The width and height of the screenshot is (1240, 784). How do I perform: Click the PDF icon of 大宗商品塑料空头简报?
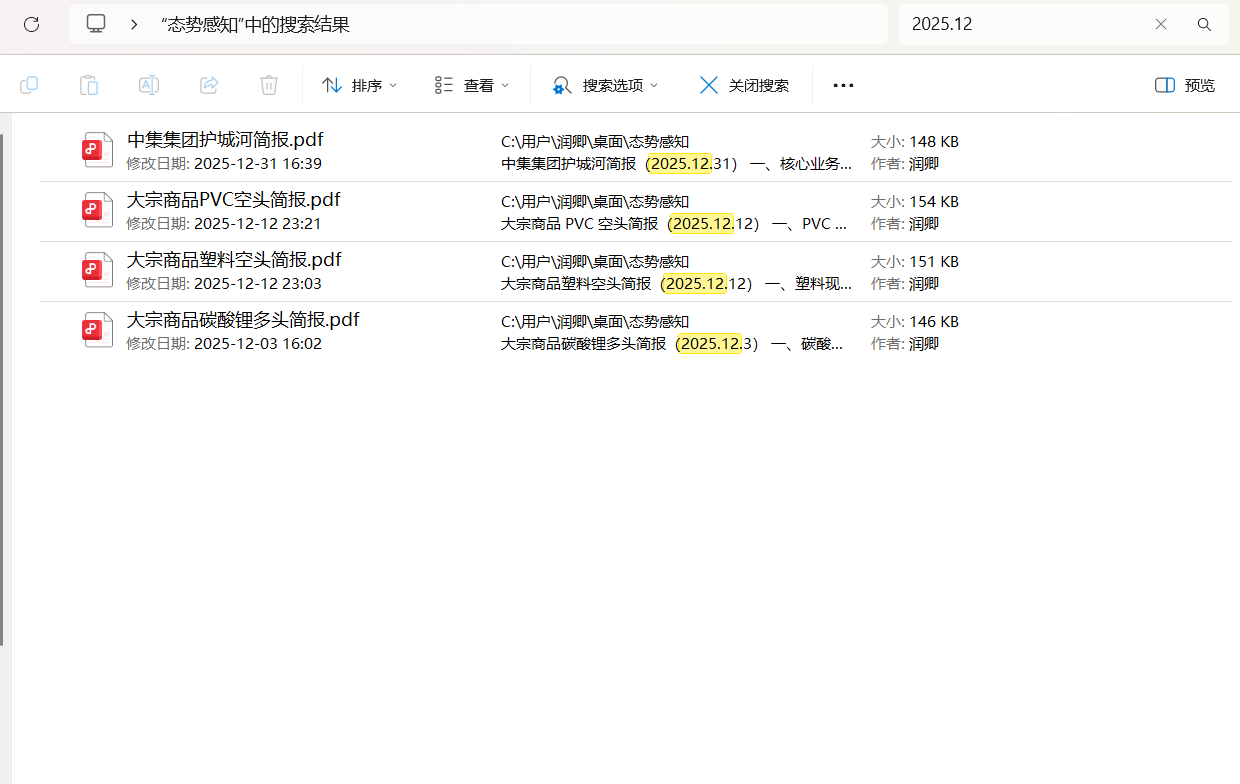pos(98,271)
